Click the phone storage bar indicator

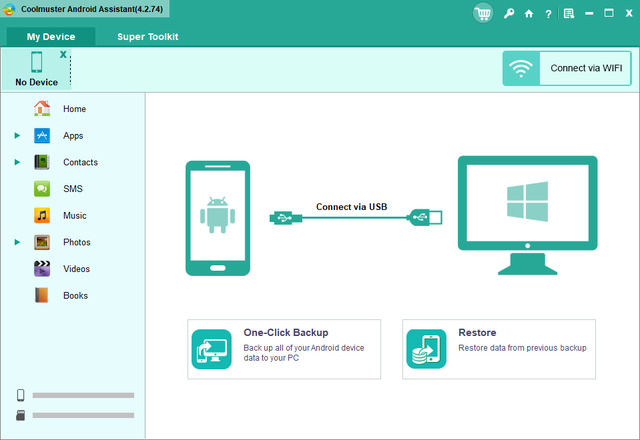pyautogui.click(x=82, y=395)
